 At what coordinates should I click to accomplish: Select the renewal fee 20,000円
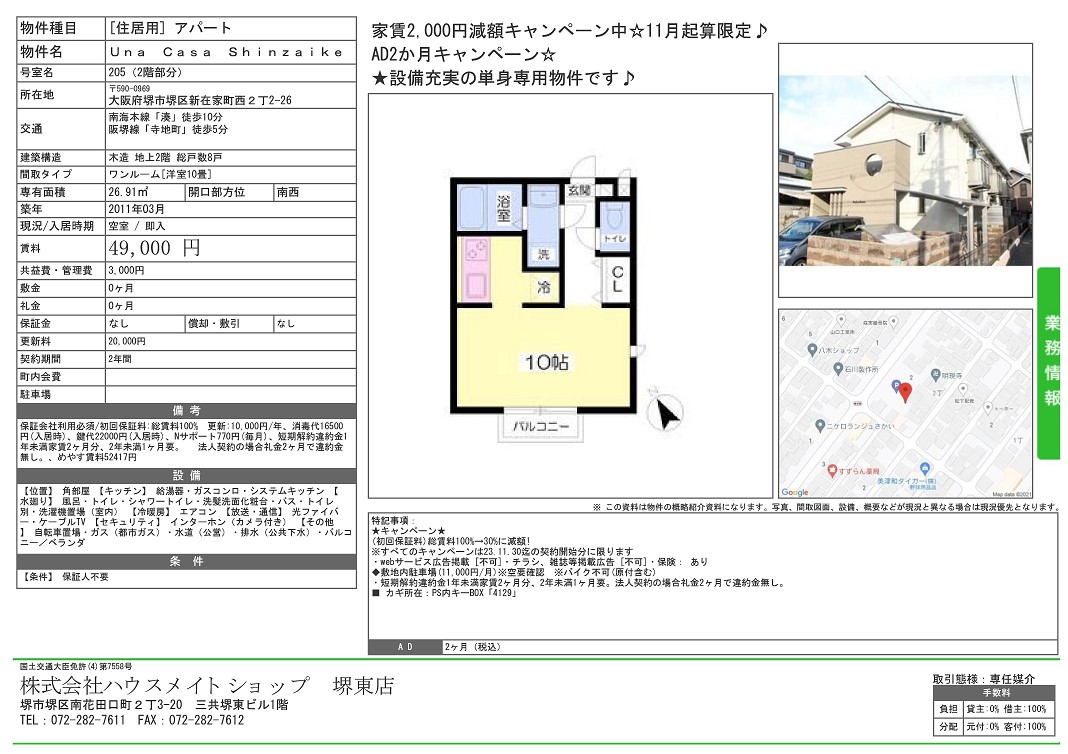click(x=127, y=341)
